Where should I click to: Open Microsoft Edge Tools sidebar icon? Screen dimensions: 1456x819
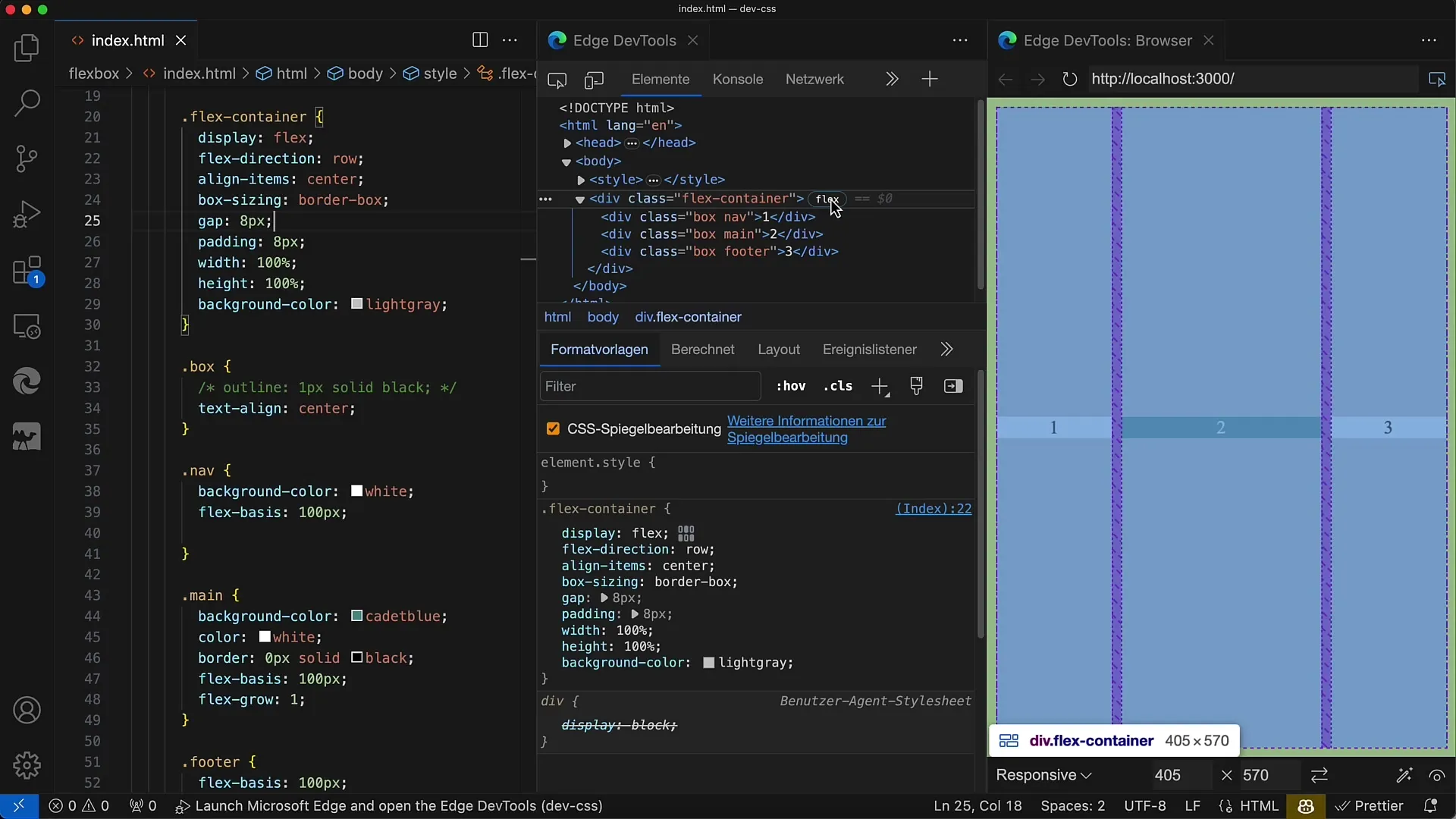(x=27, y=381)
